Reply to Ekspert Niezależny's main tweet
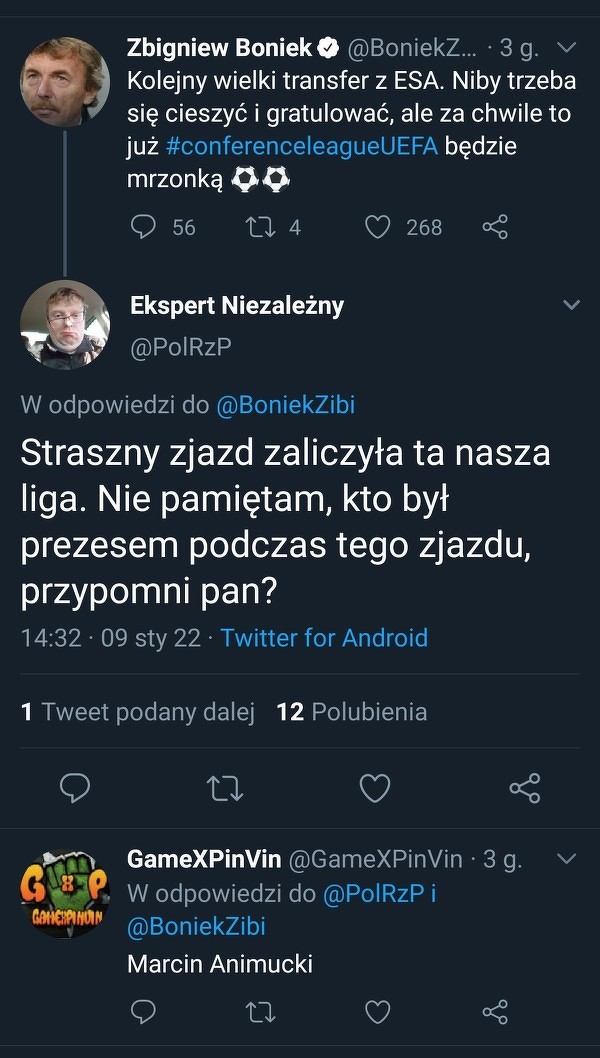The height and width of the screenshot is (1058, 600). [x=75, y=788]
